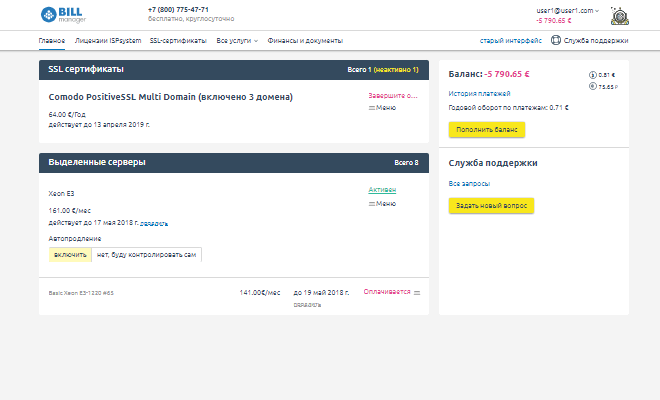Click the Всего 8 counter
This screenshot has width=660, height=400.
pyautogui.click(x=406, y=163)
